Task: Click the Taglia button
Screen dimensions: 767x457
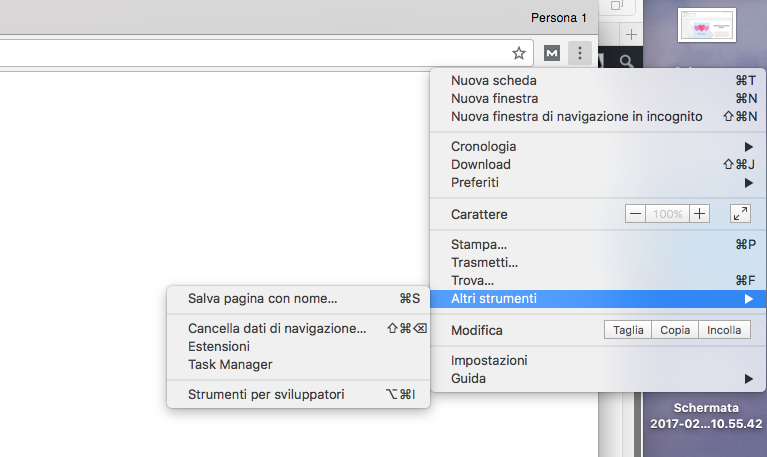Action: click(628, 330)
